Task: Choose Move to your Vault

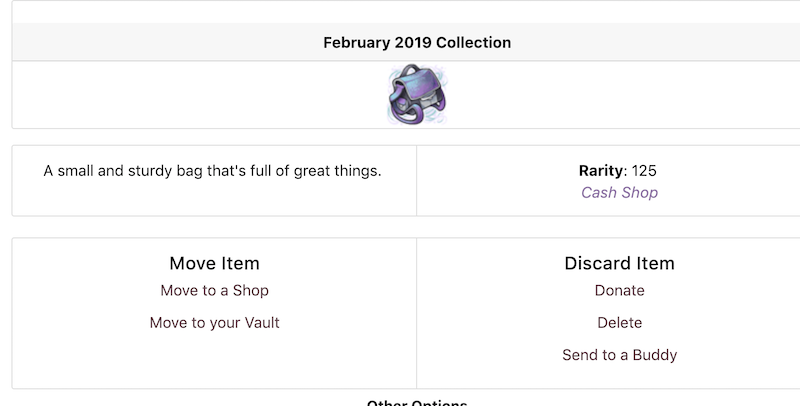Action: (214, 323)
